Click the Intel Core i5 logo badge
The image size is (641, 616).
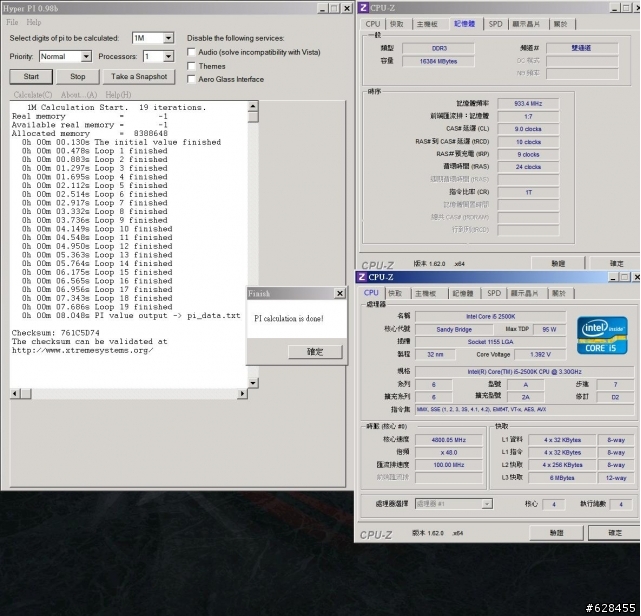602,335
